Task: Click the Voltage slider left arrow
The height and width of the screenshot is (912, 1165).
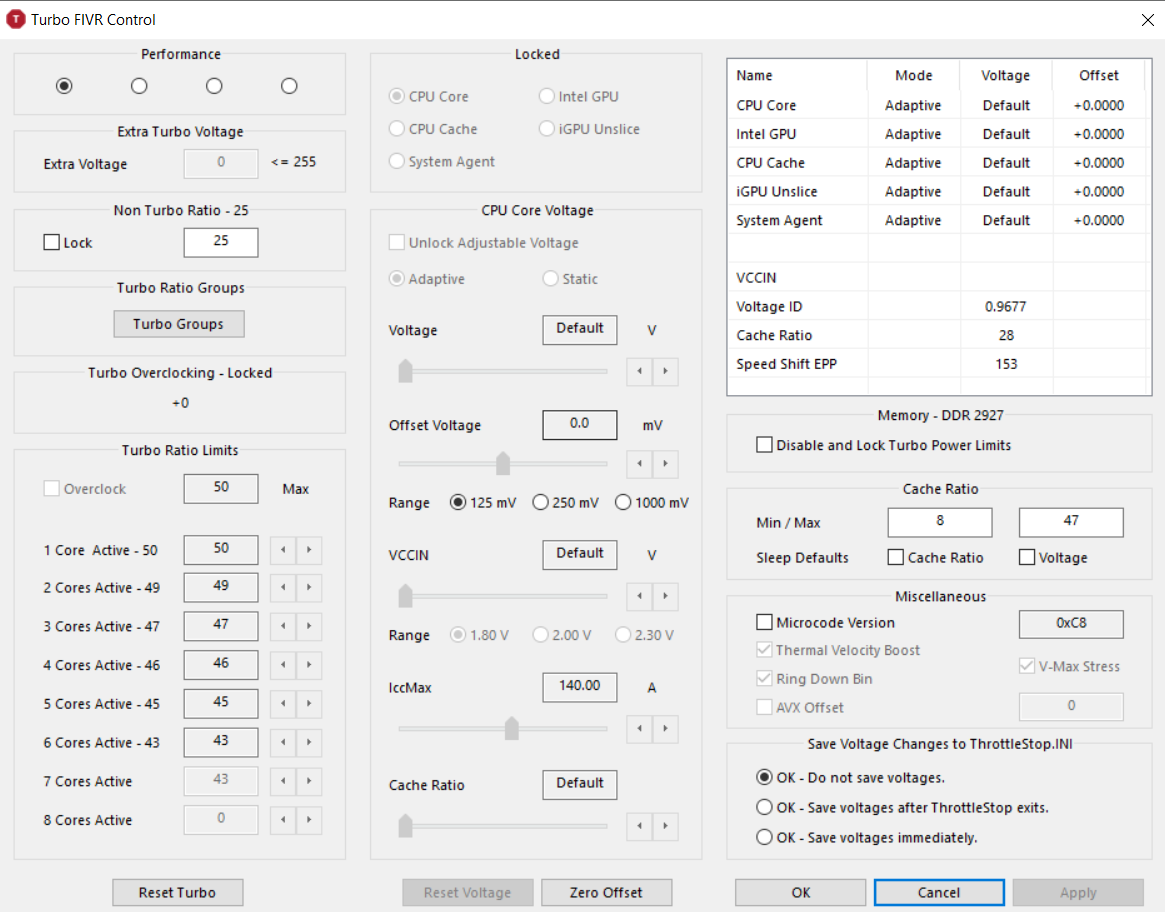Action: 640,371
